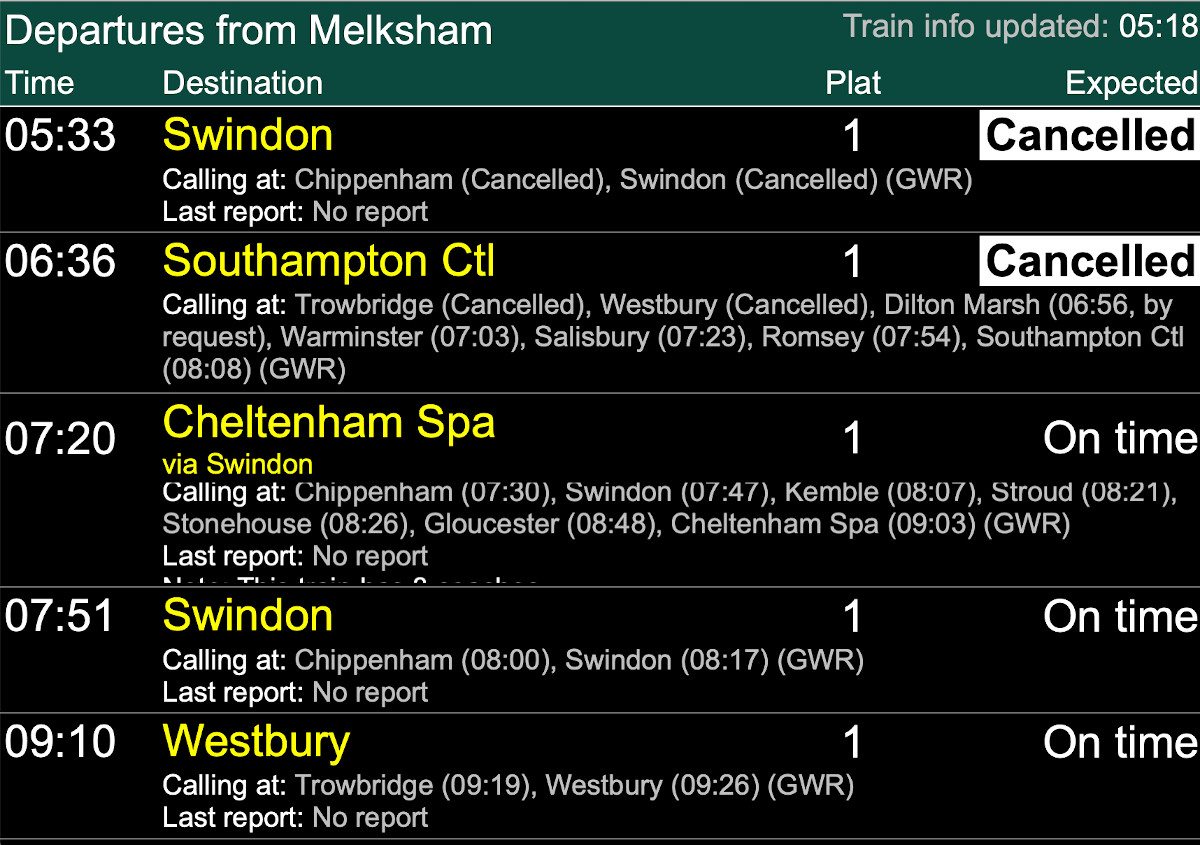Click the 'via Swindon' subtitle
Image resolution: width=1200 pixels, height=845 pixels.
point(238,464)
